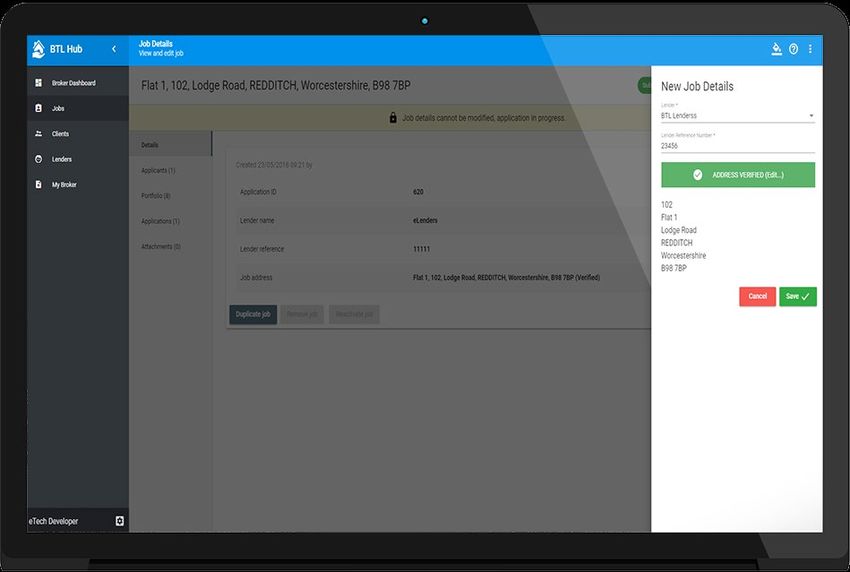This screenshot has height=572, width=850.
Task: Click the ADDRESS VERIFIED (Edit...) button
Action: click(738, 175)
